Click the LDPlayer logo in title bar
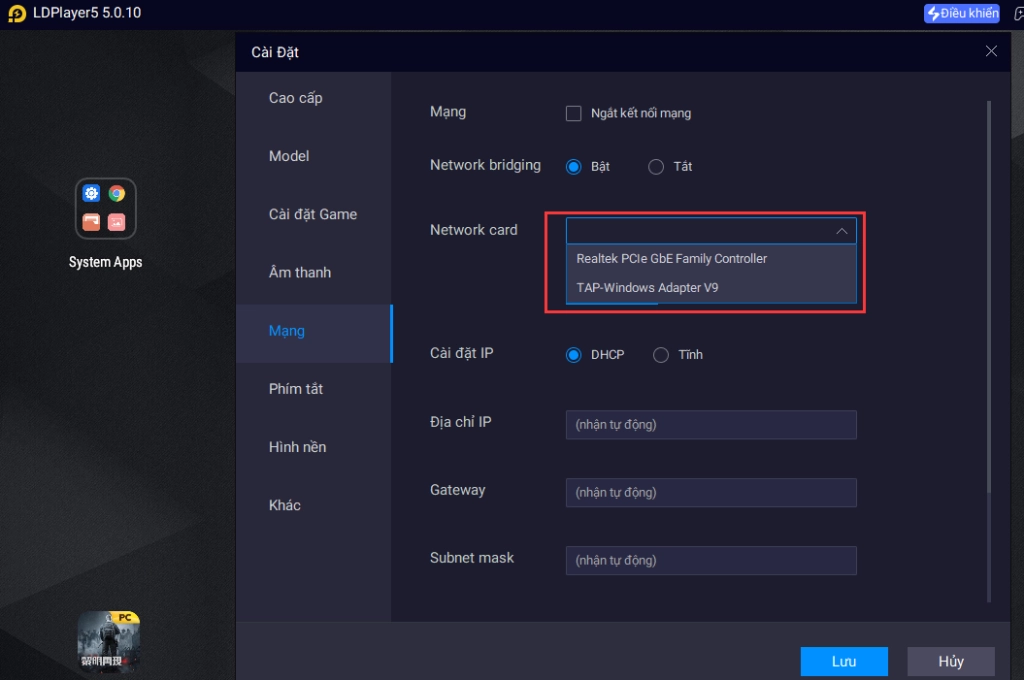The image size is (1024, 680). tap(16, 14)
